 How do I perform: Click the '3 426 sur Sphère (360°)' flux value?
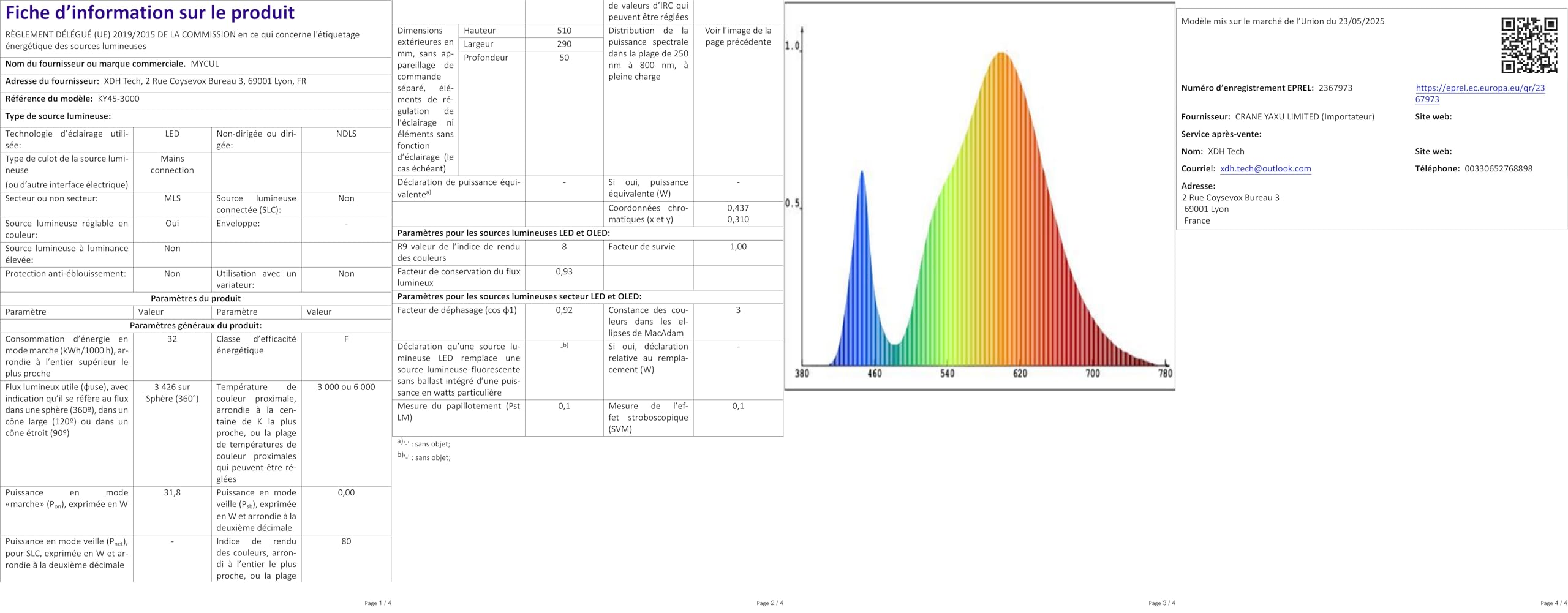pos(172,393)
